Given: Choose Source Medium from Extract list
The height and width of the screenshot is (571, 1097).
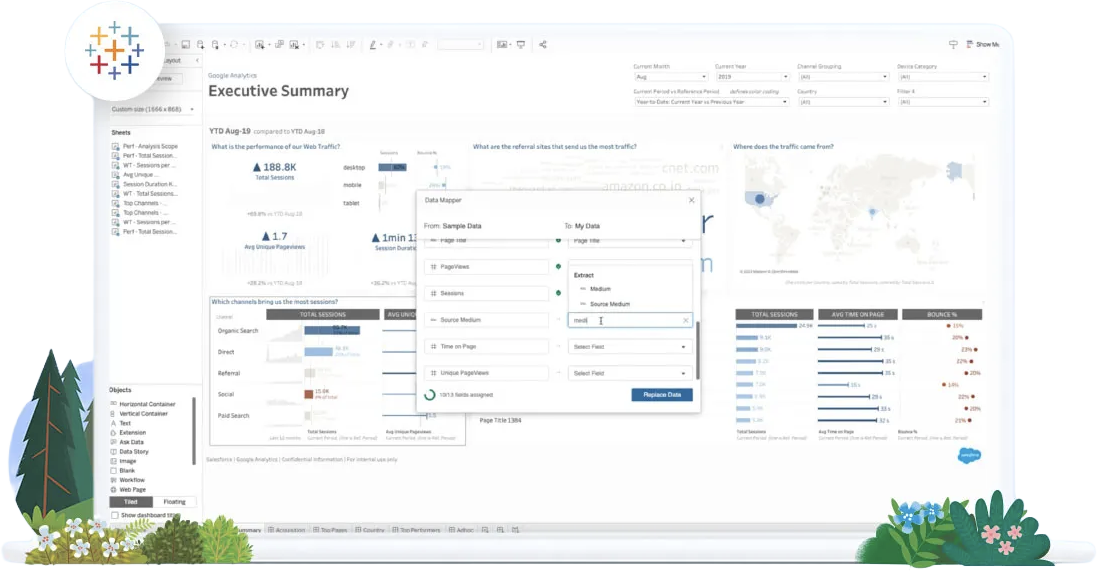Looking at the screenshot, I should click(x=609, y=304).
